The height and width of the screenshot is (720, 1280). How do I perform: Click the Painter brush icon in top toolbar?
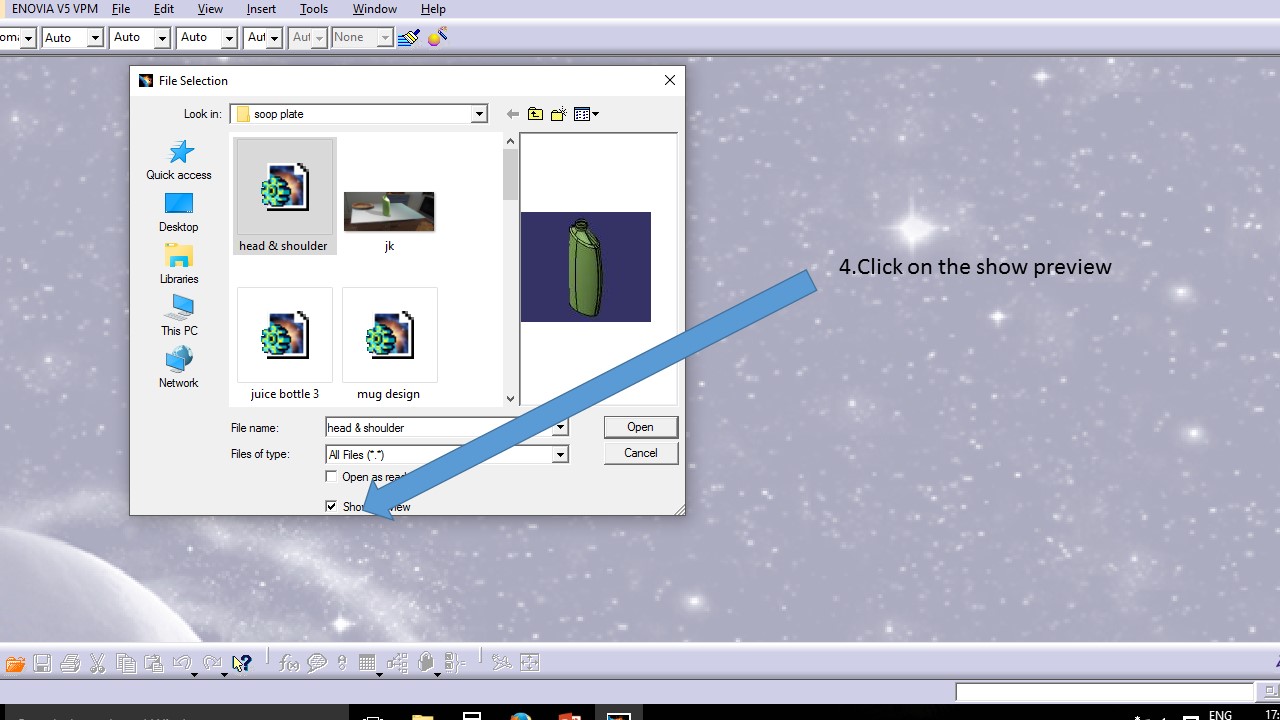pos(408,37)
